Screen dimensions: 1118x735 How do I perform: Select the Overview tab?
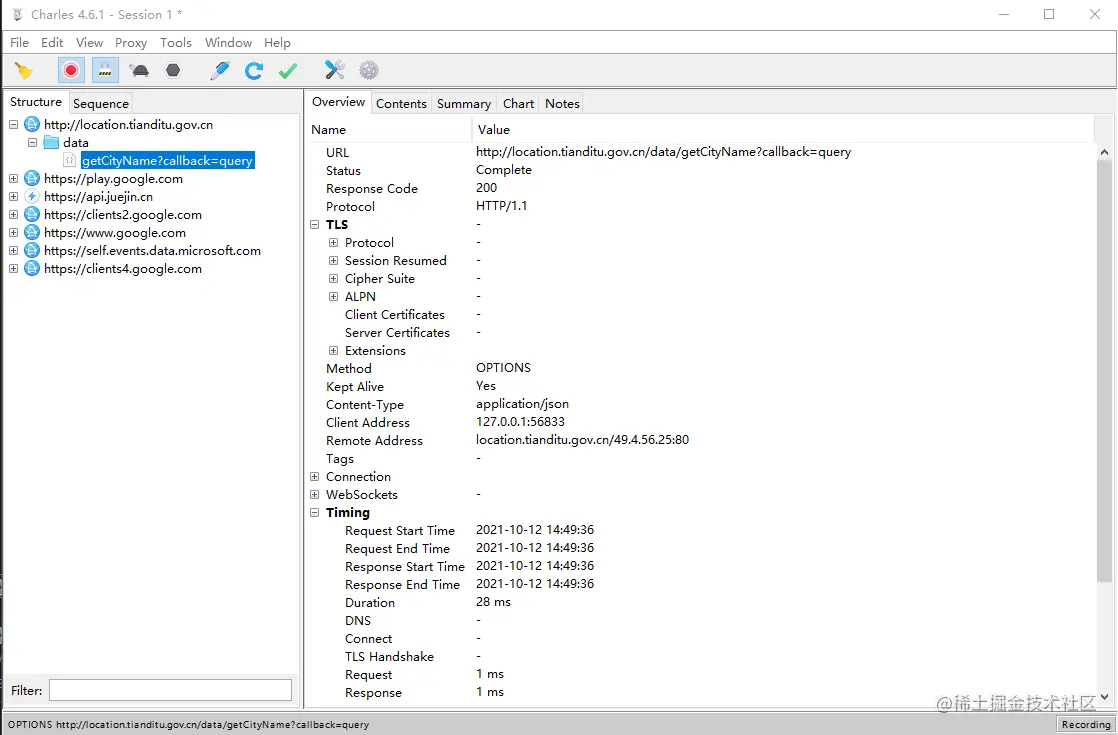pos(339,102)
